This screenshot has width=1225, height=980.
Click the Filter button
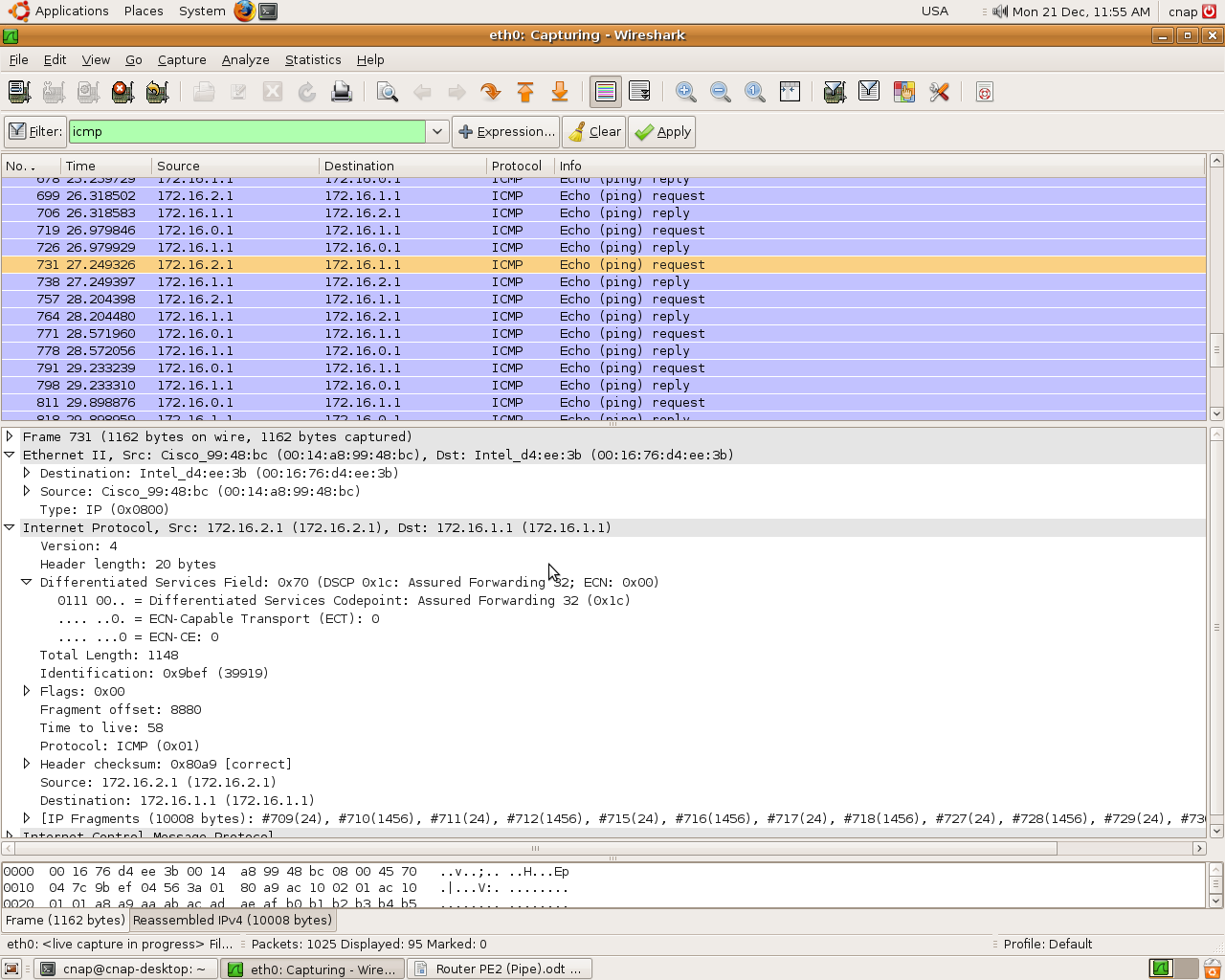(x=34, y=132)
